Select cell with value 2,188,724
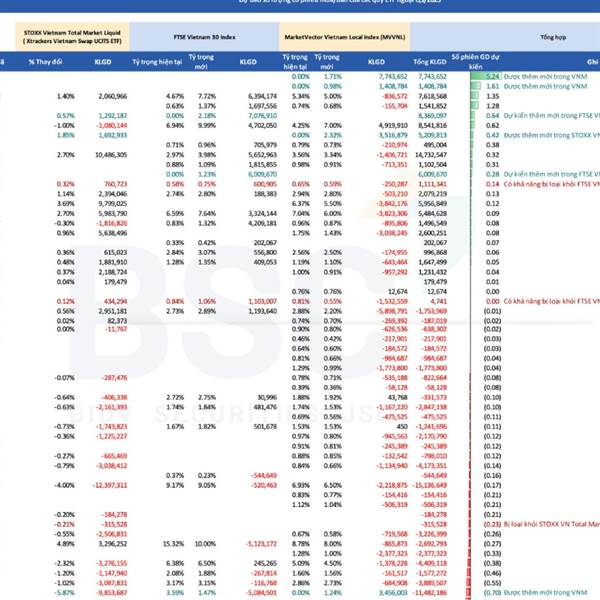This screenshot has width=600, height=600. tap(112, 272)
